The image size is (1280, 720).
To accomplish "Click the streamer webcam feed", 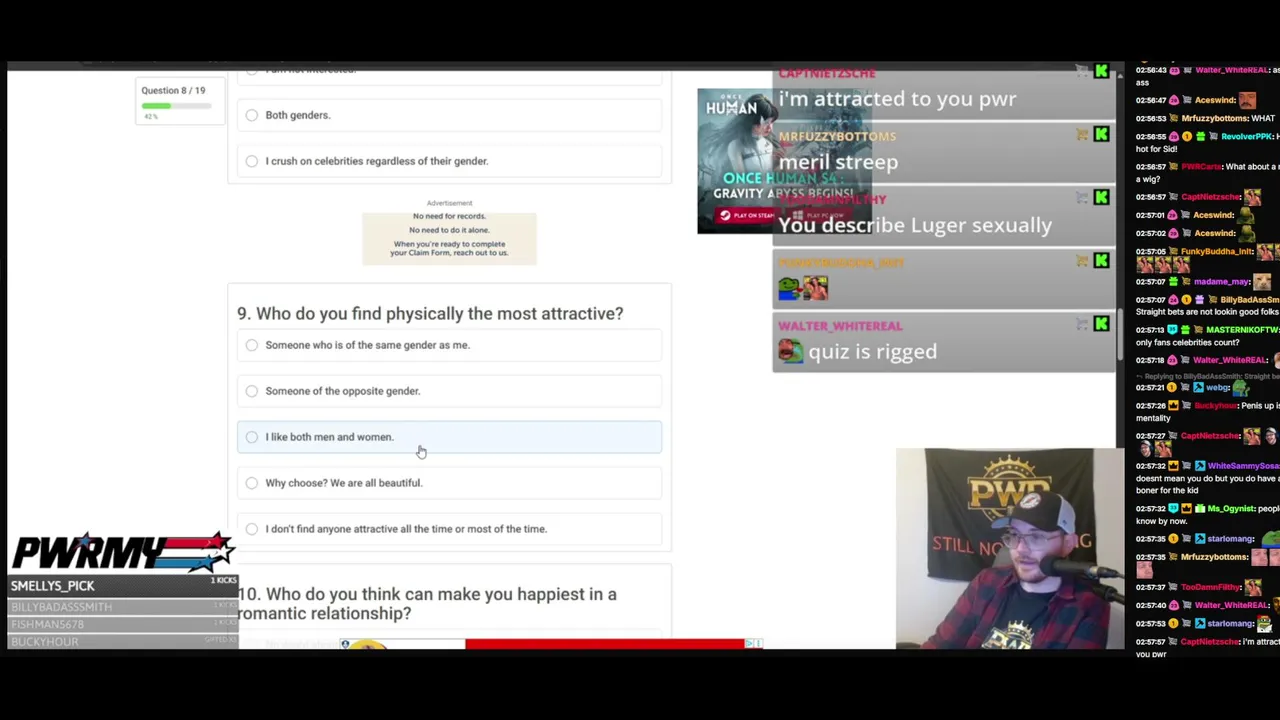I will pos(1009,549).
